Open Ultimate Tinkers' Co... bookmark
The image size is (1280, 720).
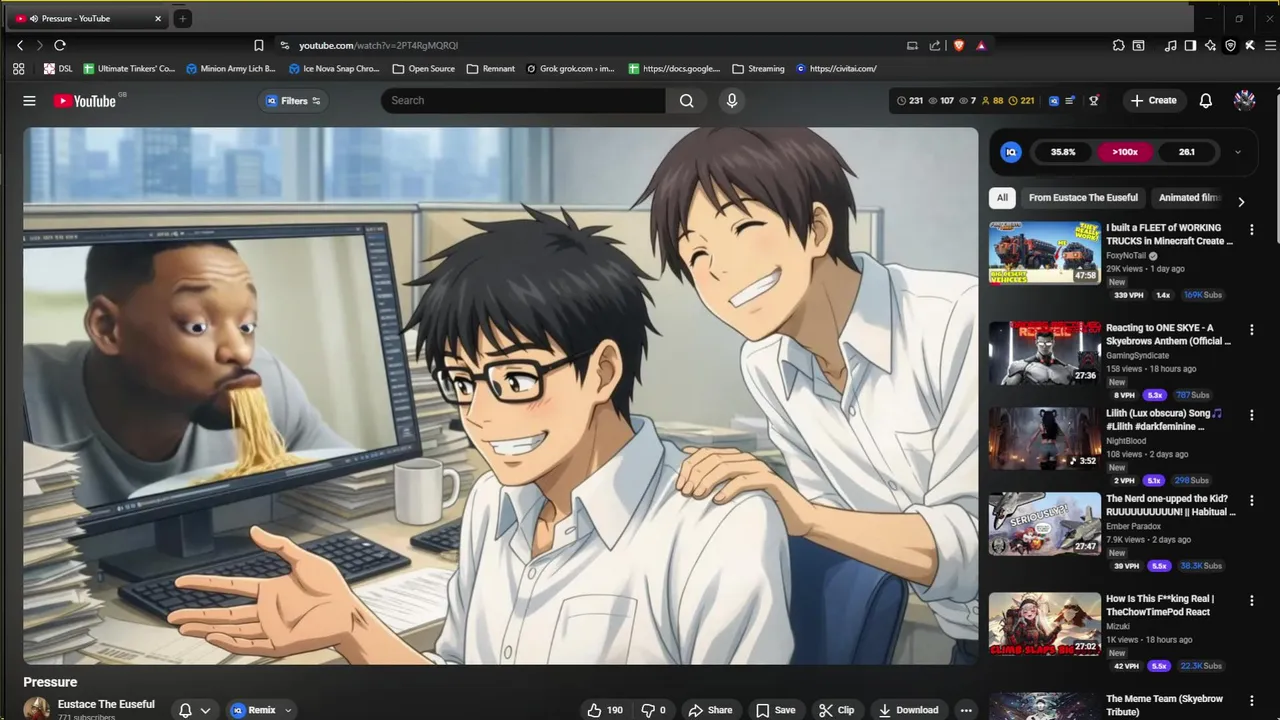129,69
